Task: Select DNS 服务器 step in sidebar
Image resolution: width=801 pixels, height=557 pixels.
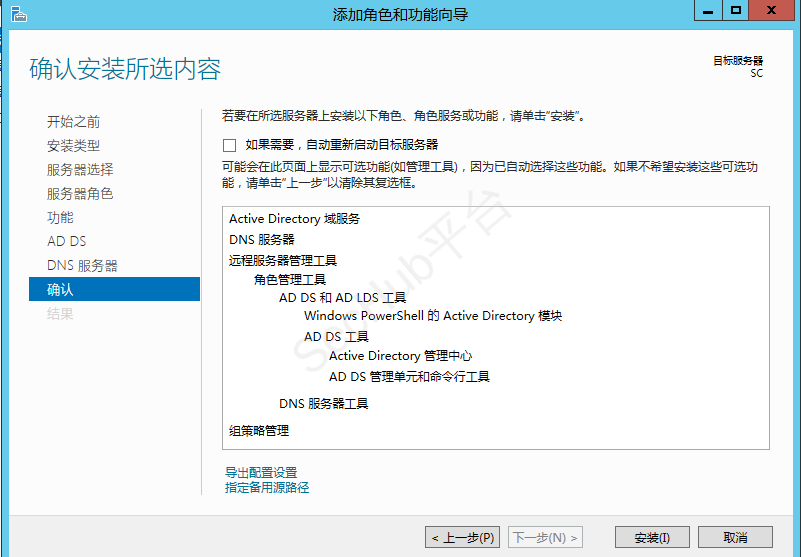Action: click(82, 266)
